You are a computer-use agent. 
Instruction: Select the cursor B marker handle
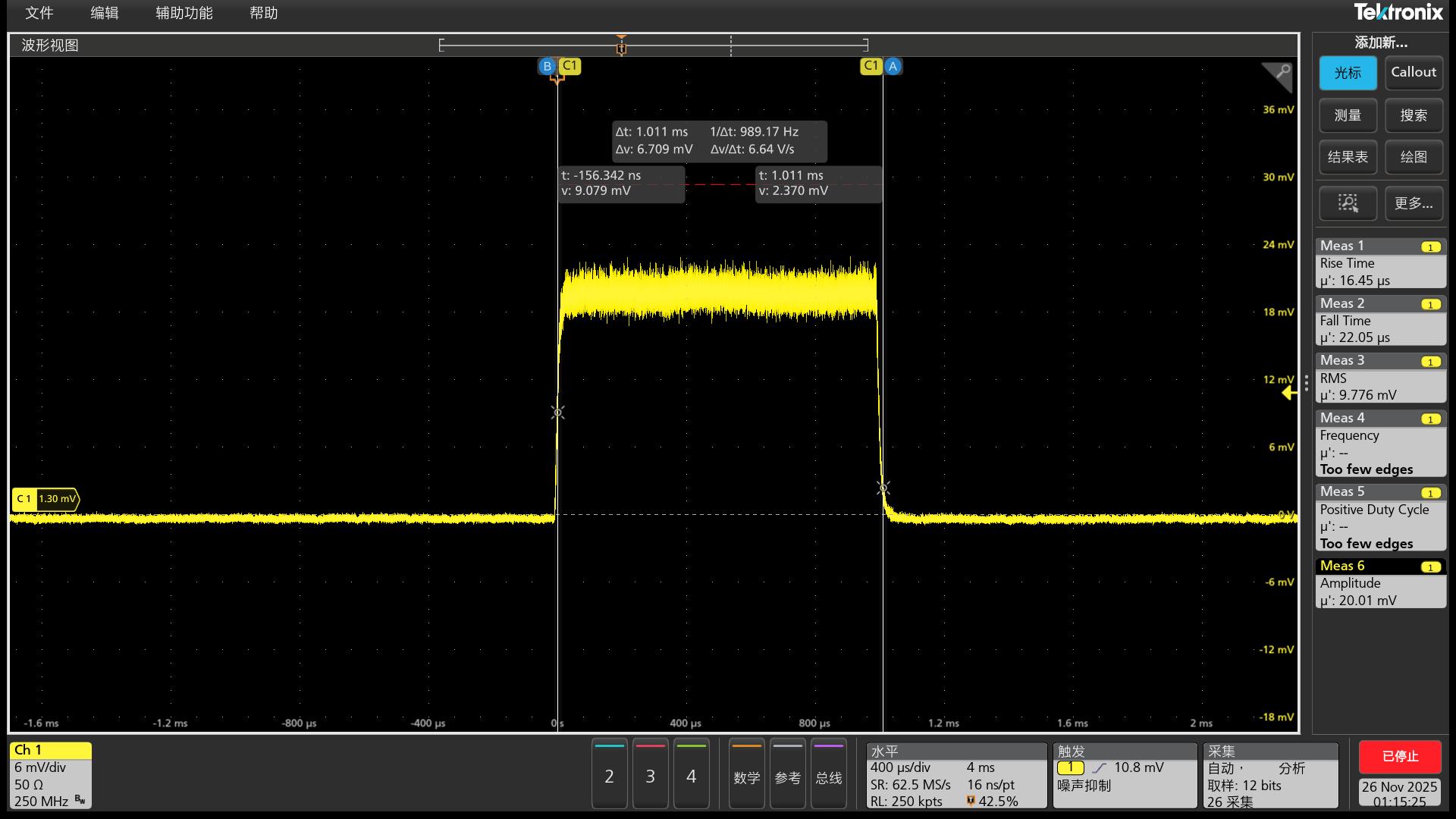547,66
